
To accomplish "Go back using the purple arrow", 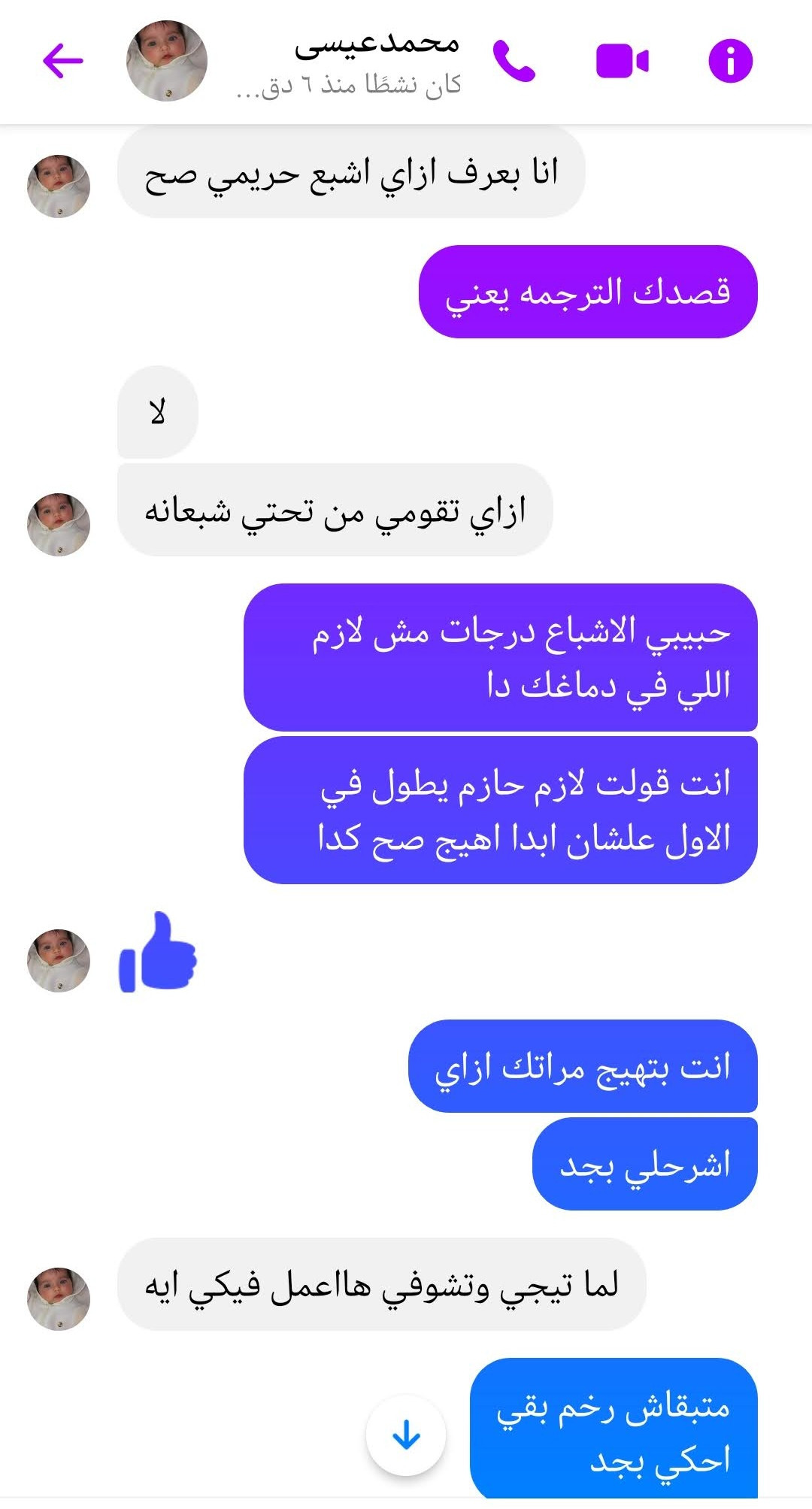I will [63, 61].
